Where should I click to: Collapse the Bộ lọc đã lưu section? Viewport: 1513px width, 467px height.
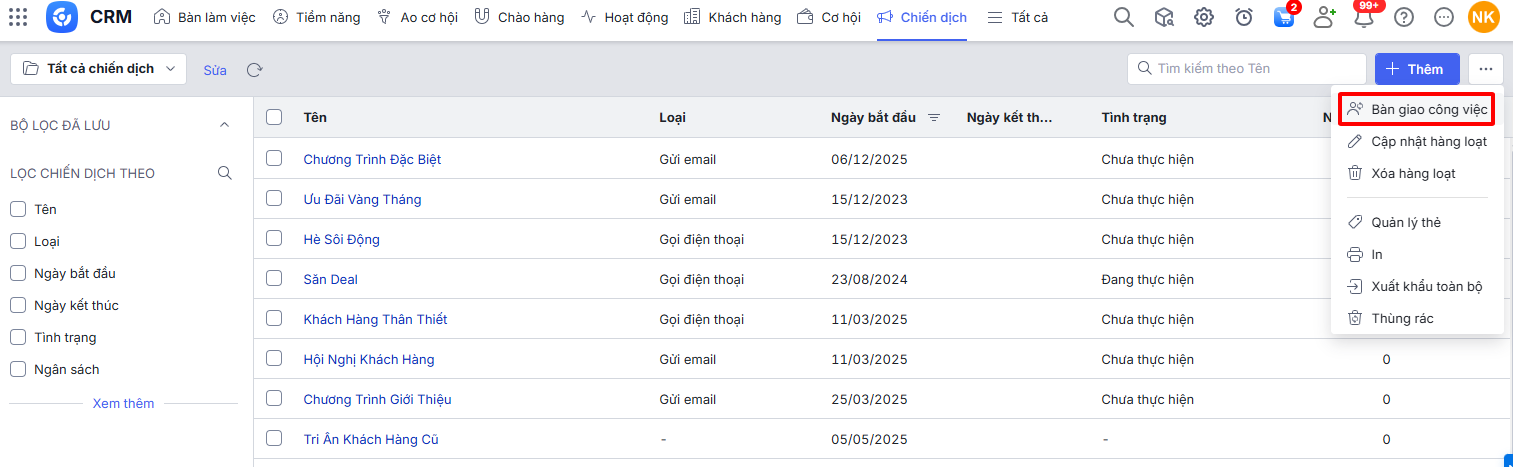224,125
